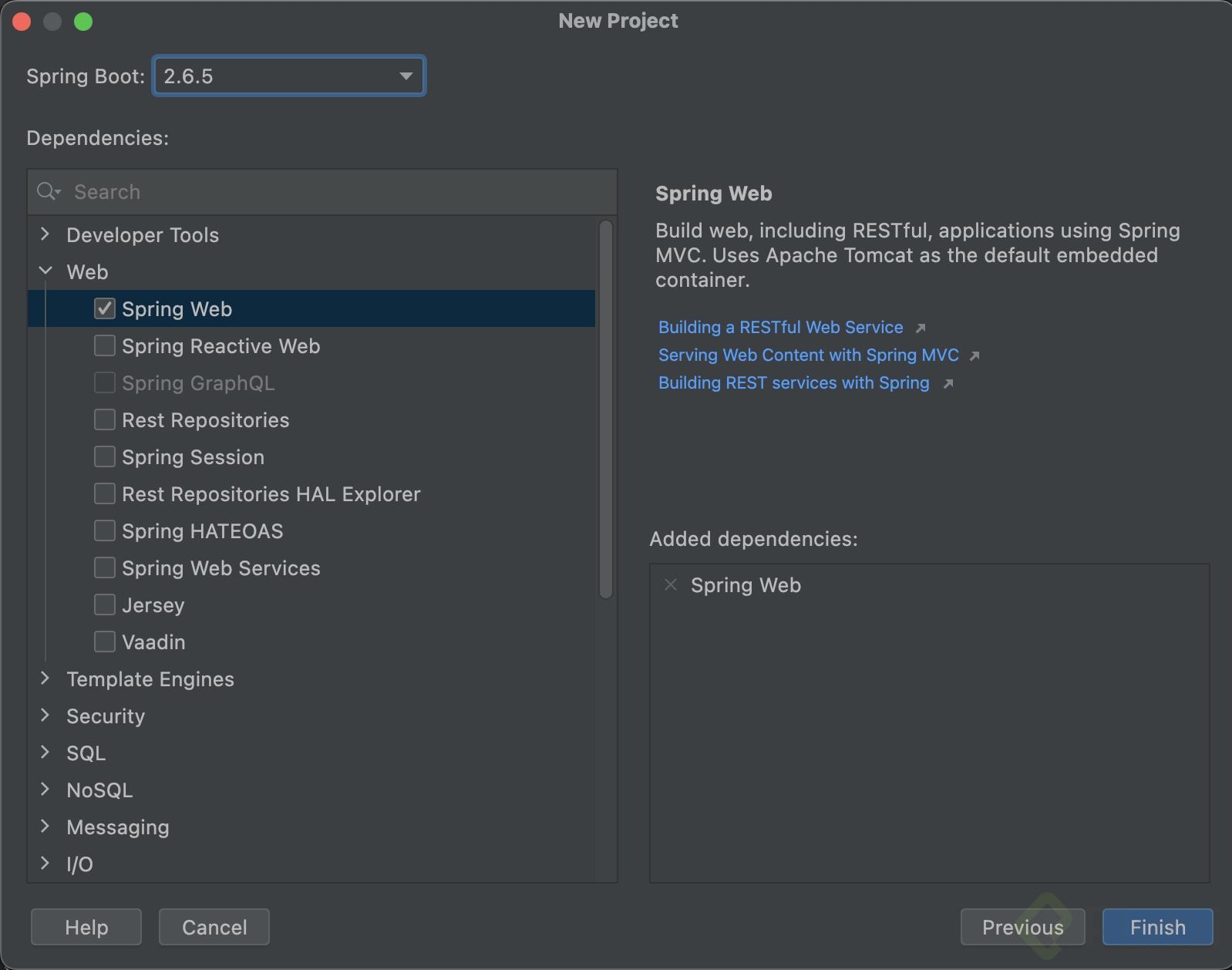Click the red close window button
The image size is (1232, 970).
tap(22, 22)
